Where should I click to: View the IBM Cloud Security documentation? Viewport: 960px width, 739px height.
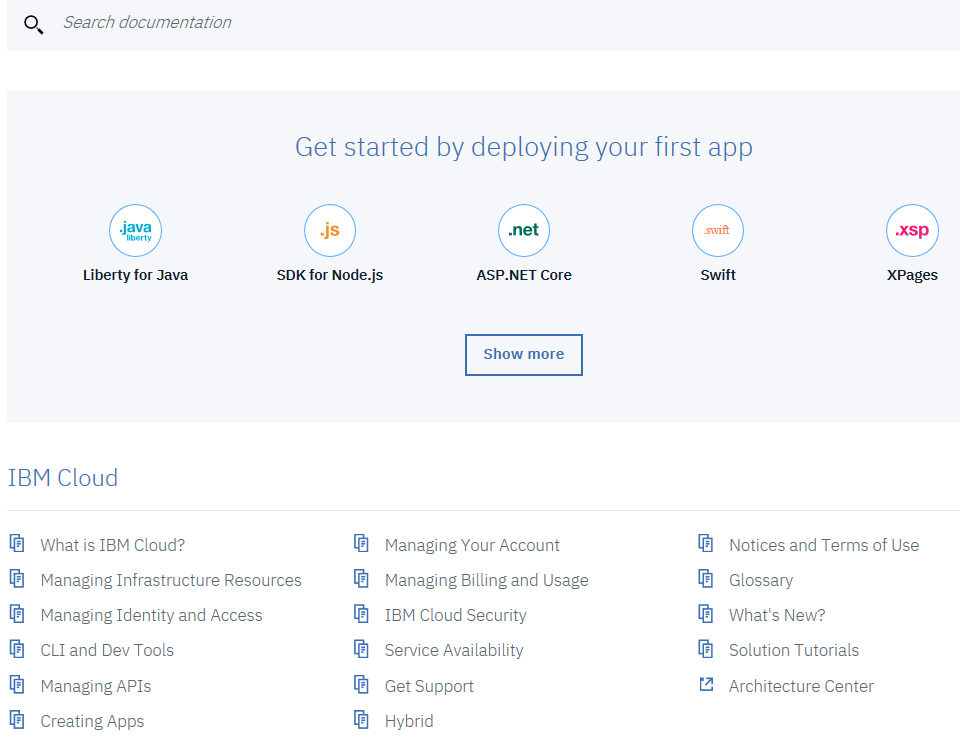(x=455, y=615)
